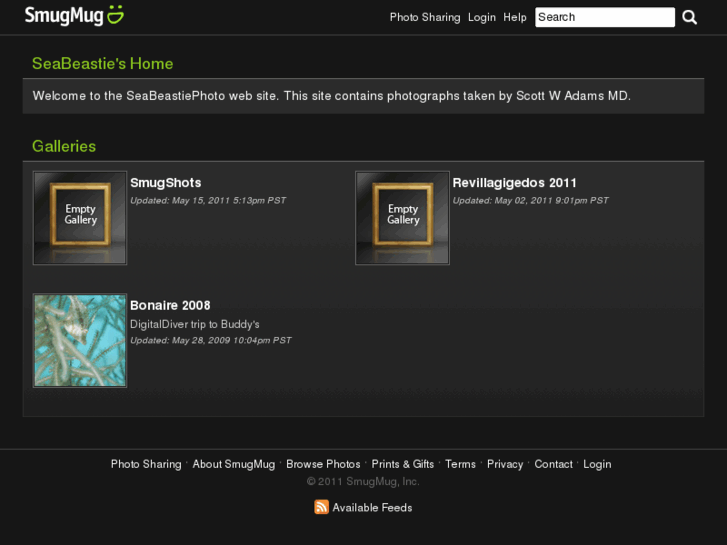Click the welcome message text
Screen dimensions: 727x545
tap(332, 96)
